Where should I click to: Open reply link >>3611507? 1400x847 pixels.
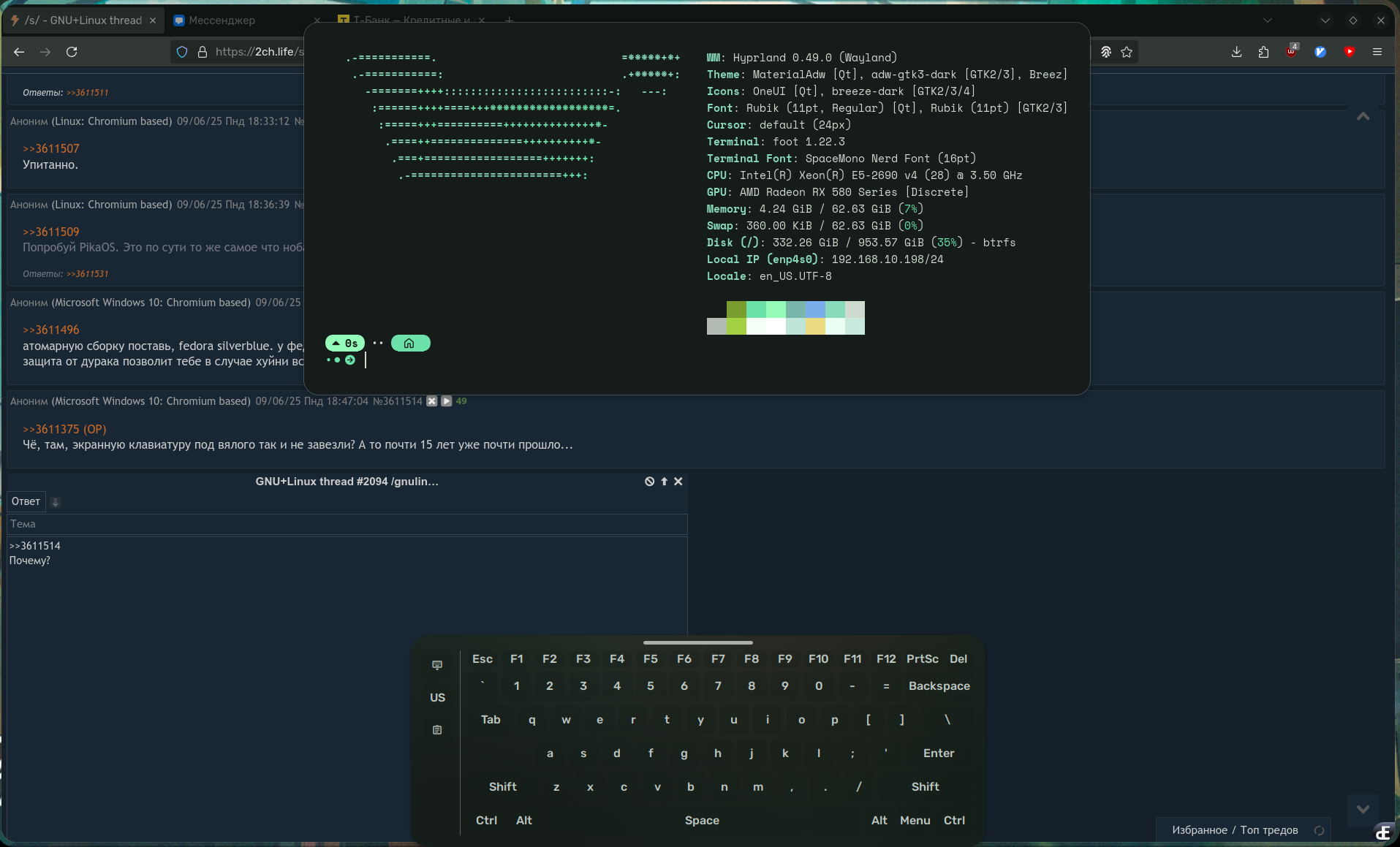50,149
